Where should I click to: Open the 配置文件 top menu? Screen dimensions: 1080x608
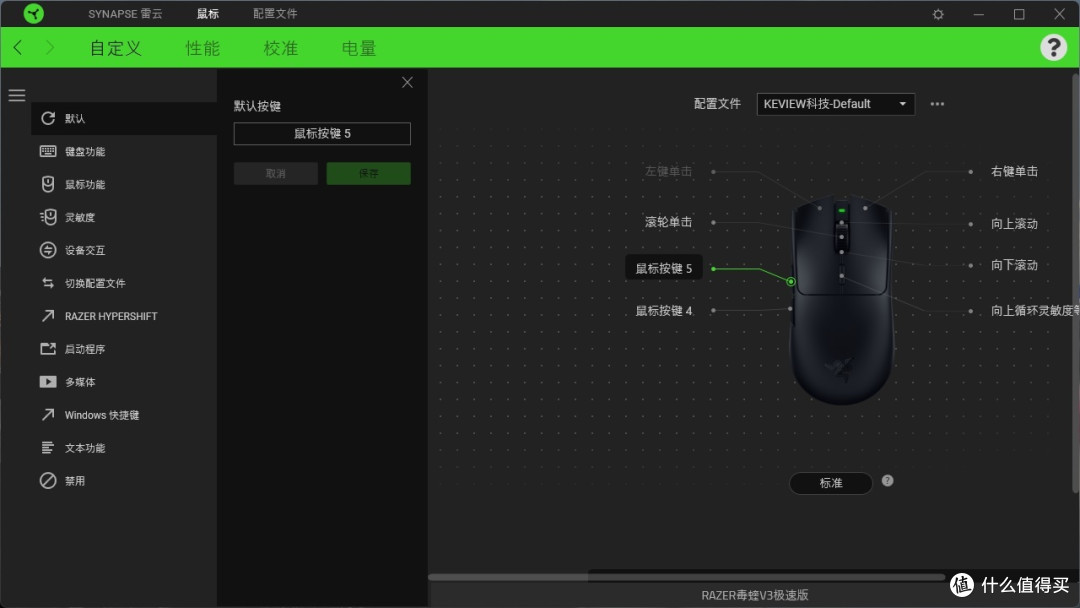pos(275,14)
